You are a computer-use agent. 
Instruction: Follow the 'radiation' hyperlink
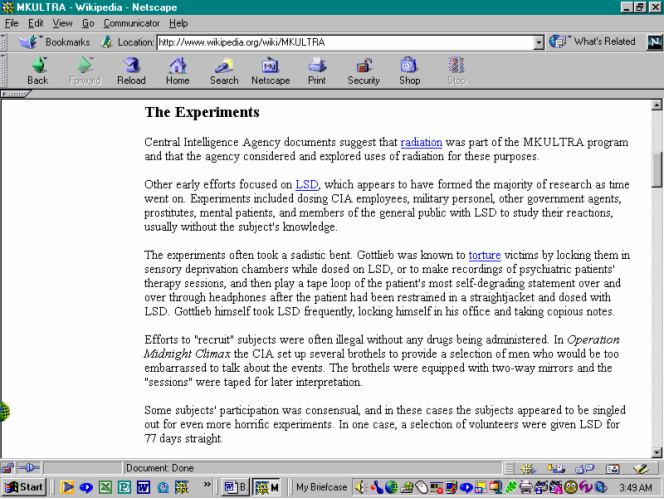tap(421, 143)
